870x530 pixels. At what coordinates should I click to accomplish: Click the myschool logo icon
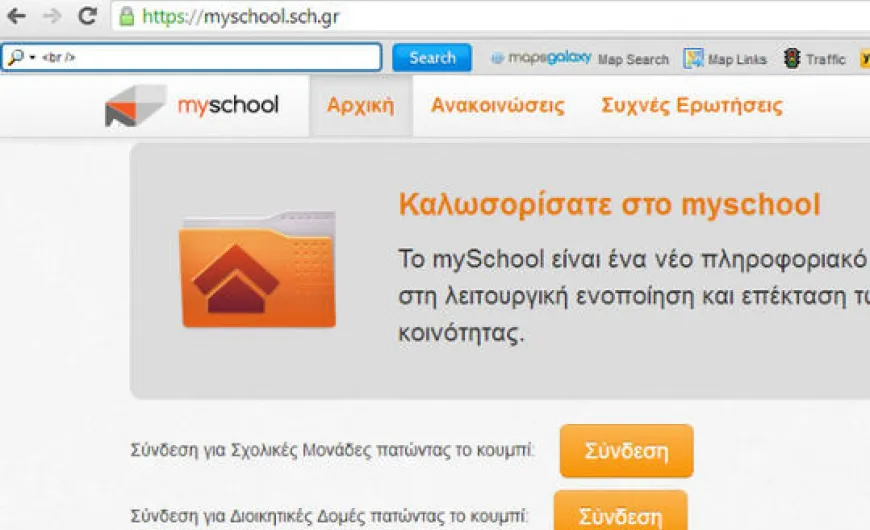click(x=135, y=105)
